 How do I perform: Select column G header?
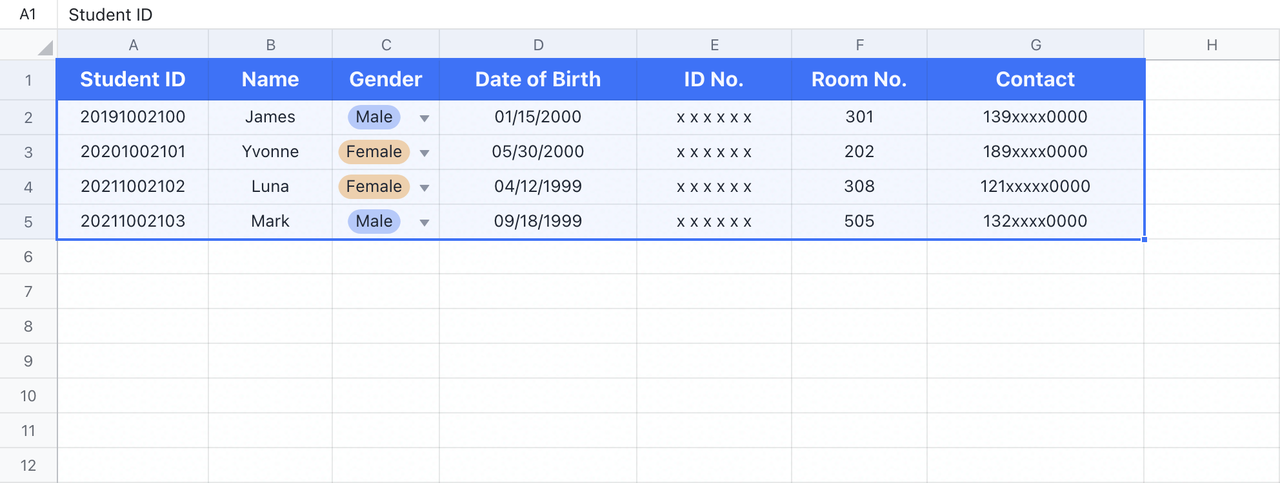coord(1035,45)
